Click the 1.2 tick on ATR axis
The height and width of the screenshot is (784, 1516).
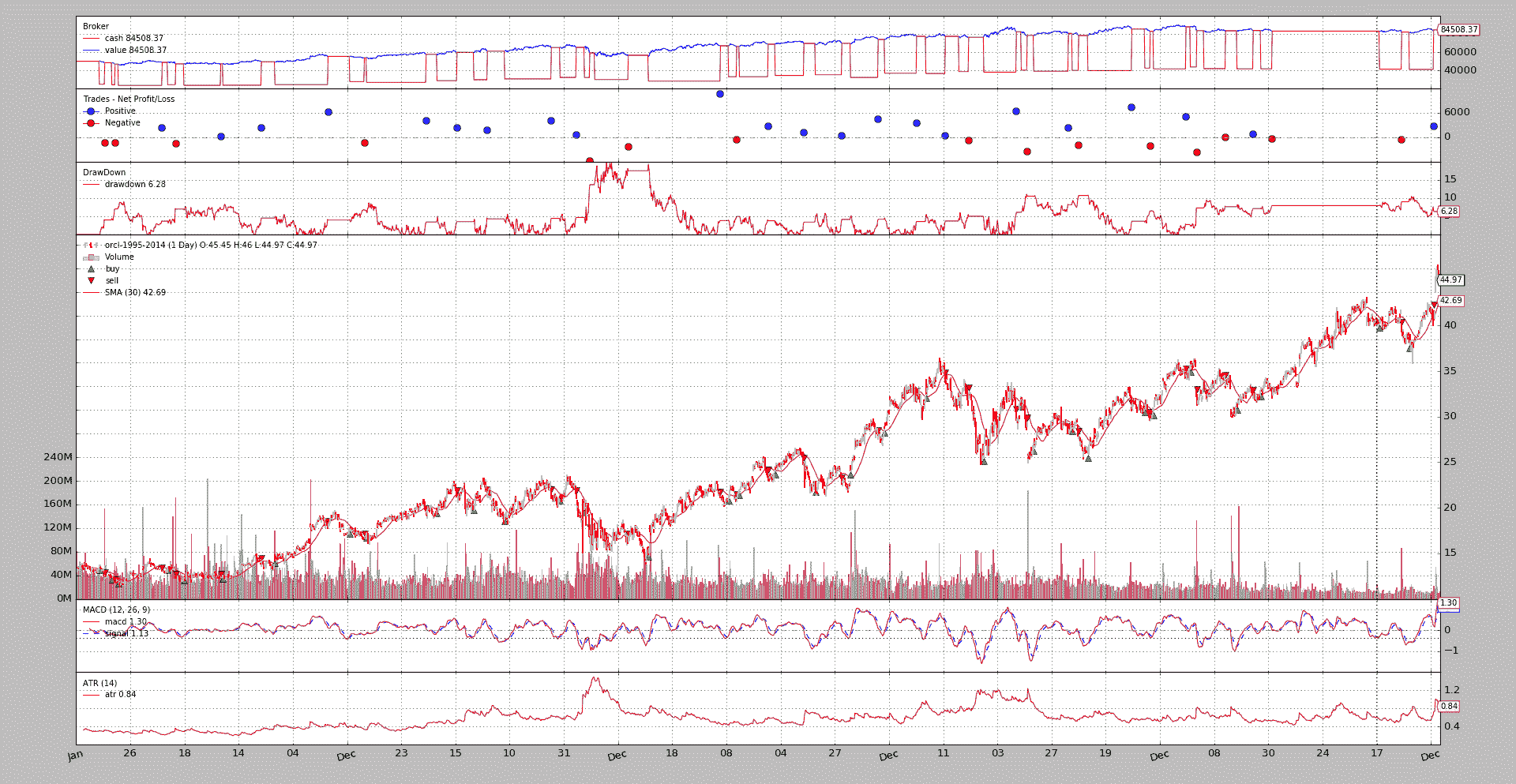pos(1452,689)
